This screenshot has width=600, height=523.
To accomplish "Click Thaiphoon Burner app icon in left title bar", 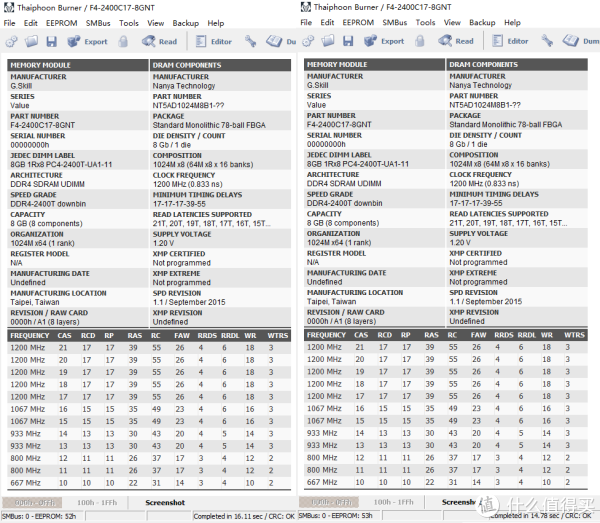I will [x=8, y=7].
